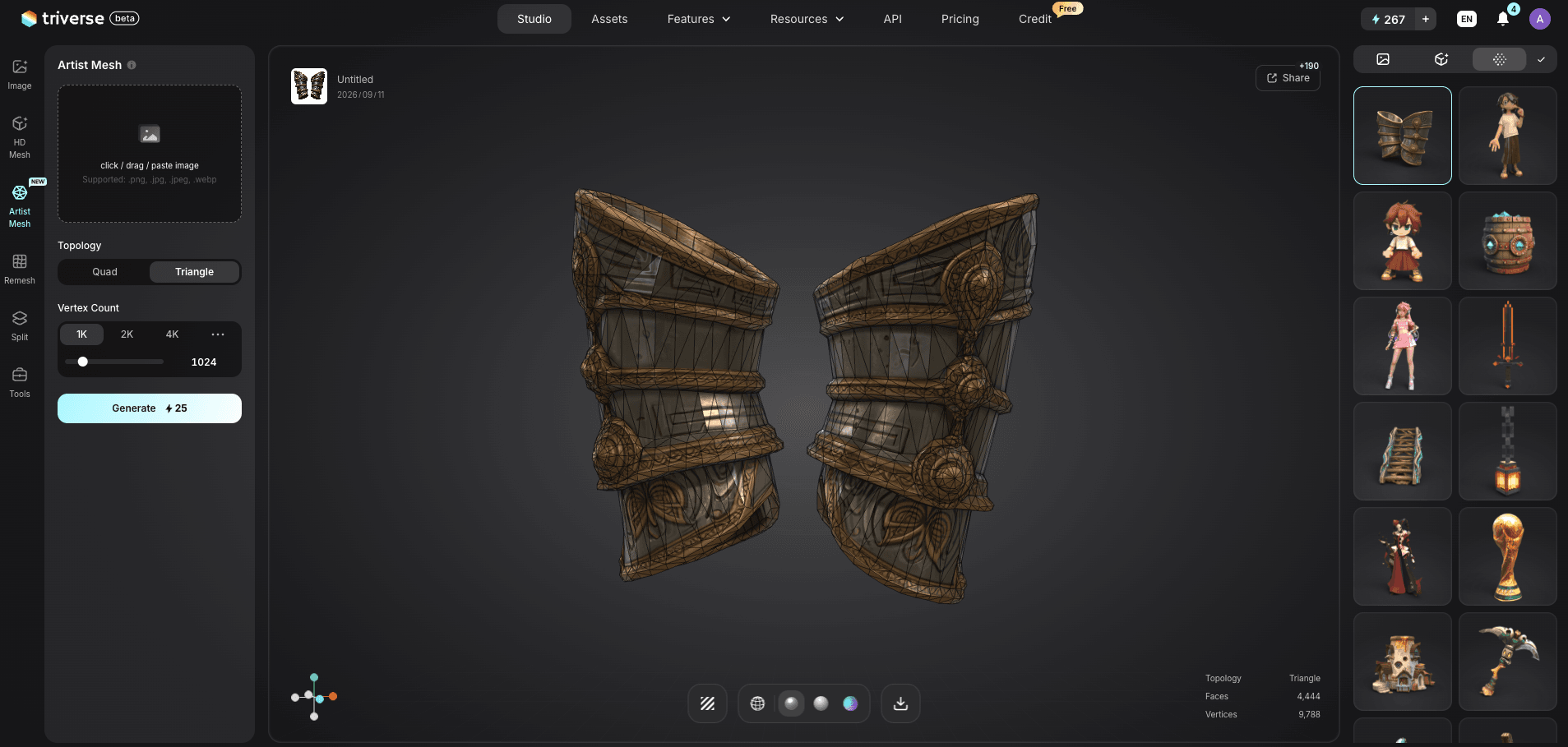Image resolution: width=1568 pixels, height=747 pixels.
Task: Filter history by 3D cube icon
Action: (x=1441, y=59)
